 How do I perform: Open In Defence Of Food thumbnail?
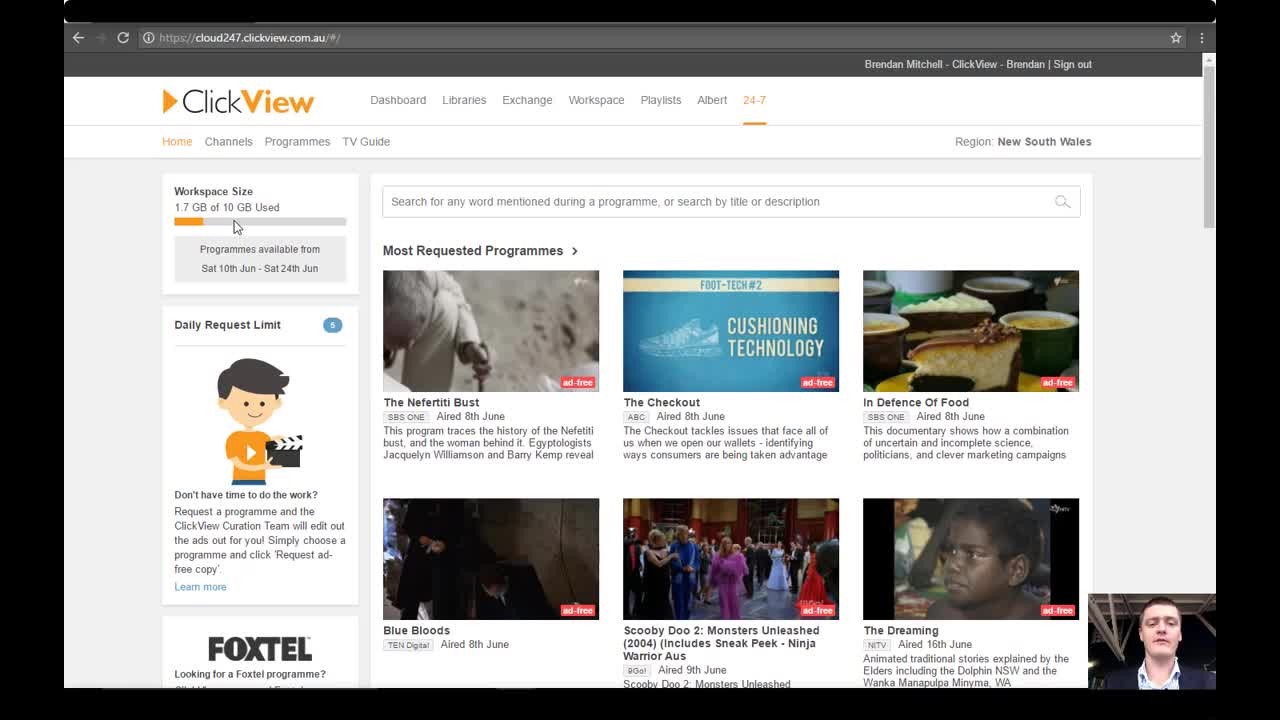pos(971,331)
